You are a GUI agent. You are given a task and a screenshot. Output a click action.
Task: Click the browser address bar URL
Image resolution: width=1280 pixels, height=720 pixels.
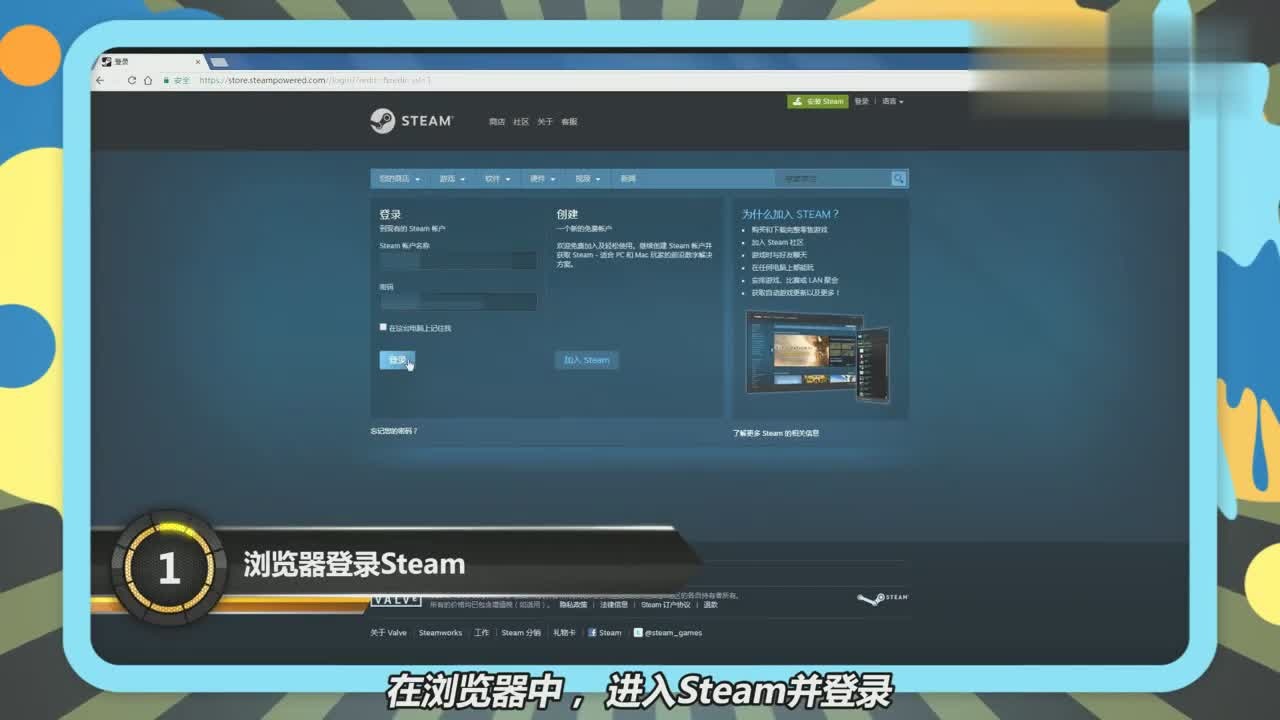(x=315, y=80)
